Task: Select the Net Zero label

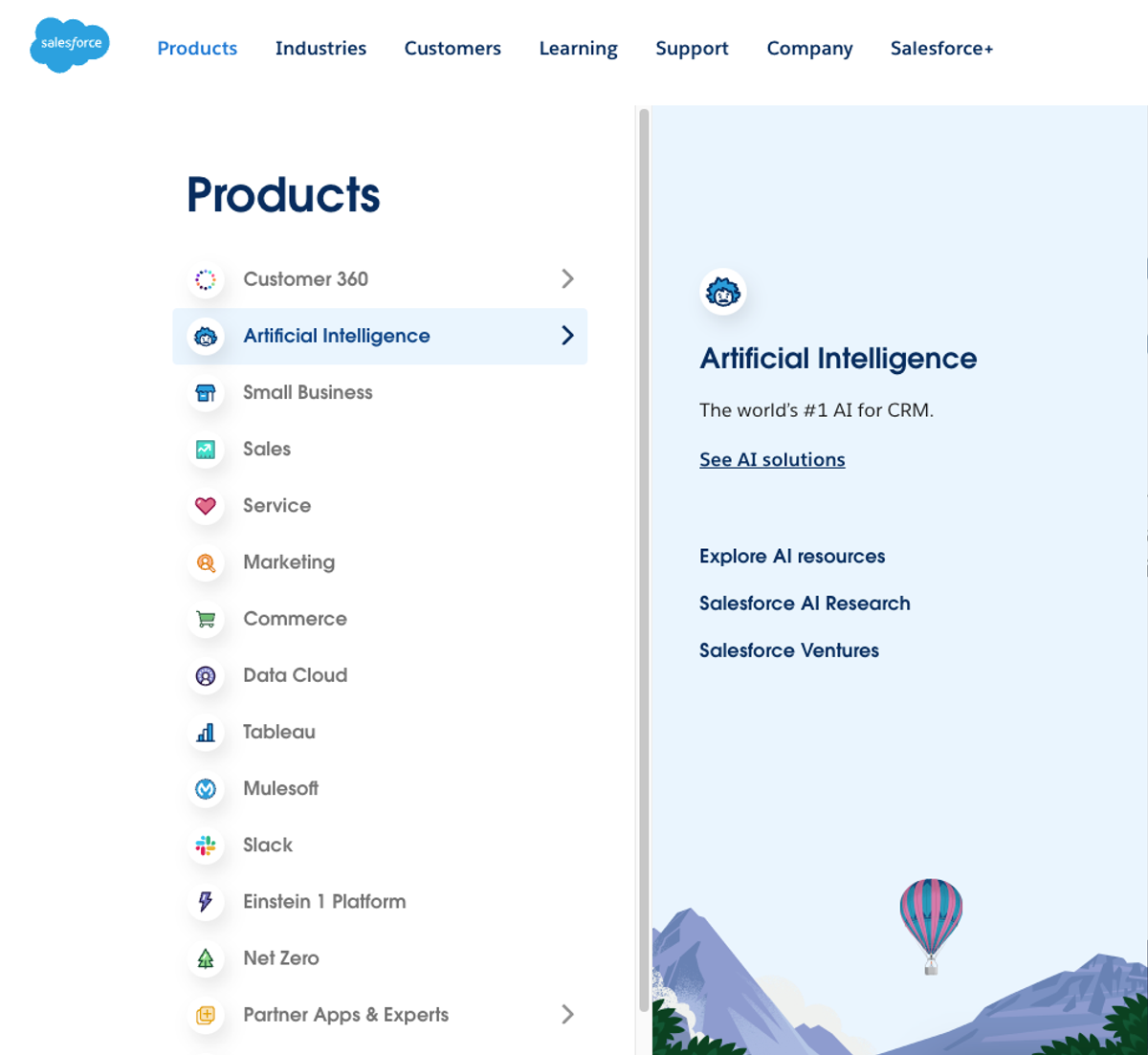Action: coord(281,957)
